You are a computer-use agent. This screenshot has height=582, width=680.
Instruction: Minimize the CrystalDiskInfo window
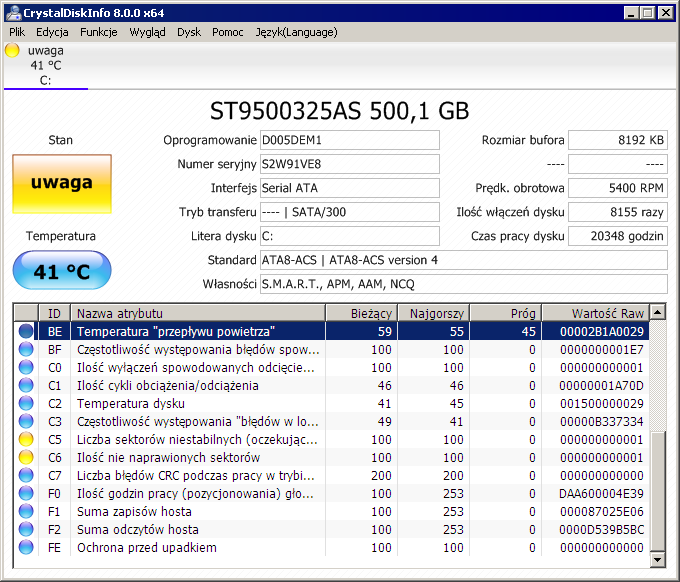tap(631, 13)
